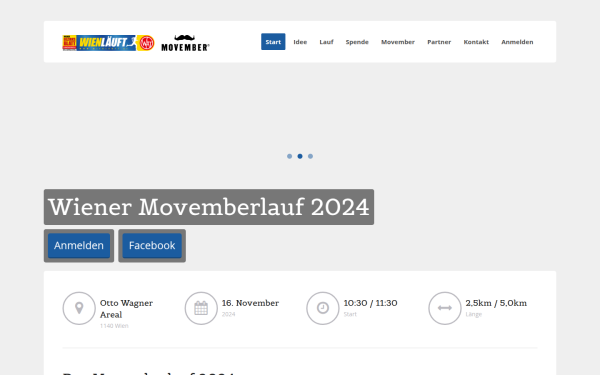Click the Wien Läuft logo
Viewport: 600px width, 375px height.
108,43
